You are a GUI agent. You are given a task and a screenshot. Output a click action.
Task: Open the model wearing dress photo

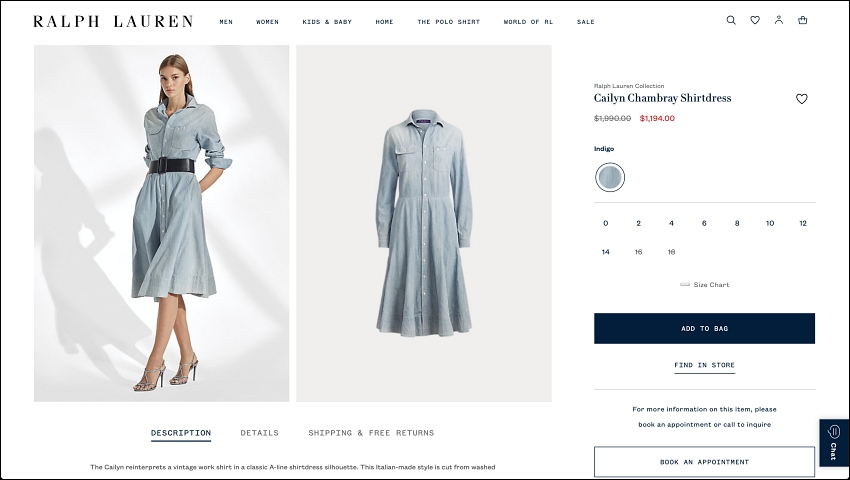point(162,223)
